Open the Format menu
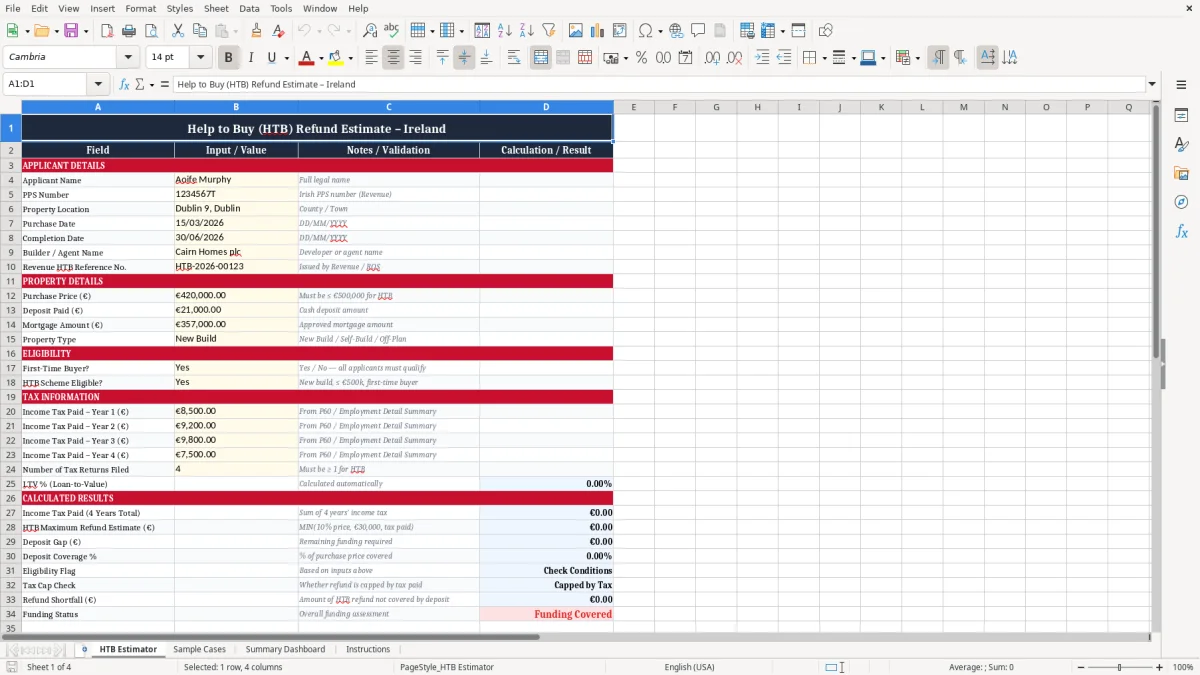 pos(140,8)
